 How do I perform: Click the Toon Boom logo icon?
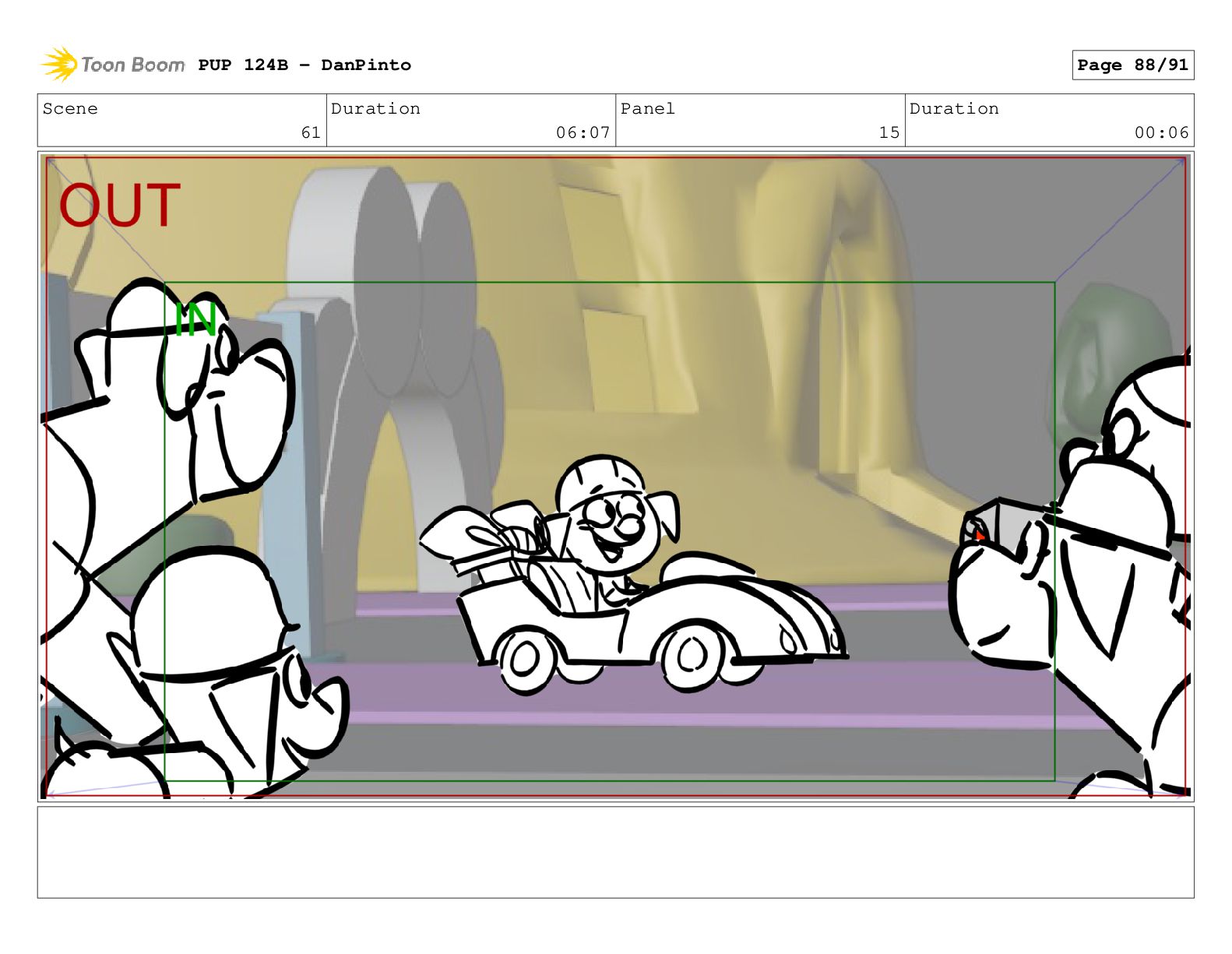59,64
